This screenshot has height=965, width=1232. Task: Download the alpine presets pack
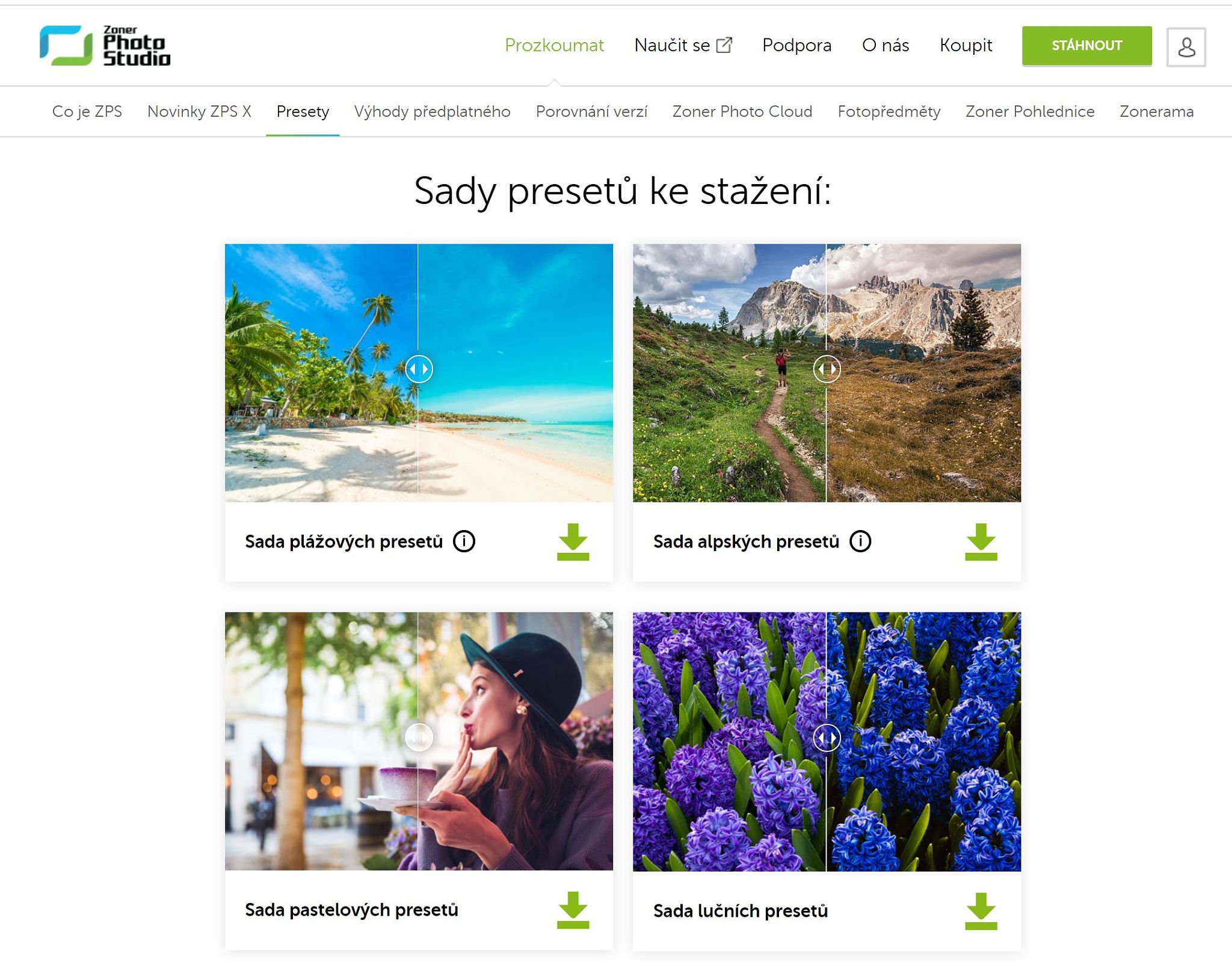[x=981, y=541]
